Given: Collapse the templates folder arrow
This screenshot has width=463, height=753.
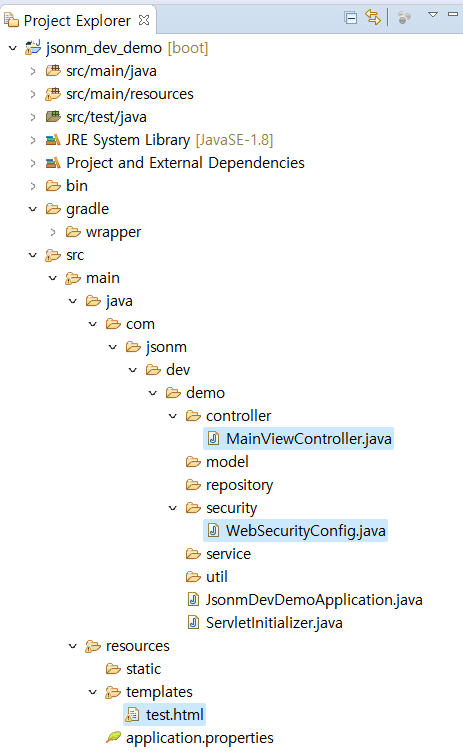Looking at the screenshot, I should click(93, 692).
